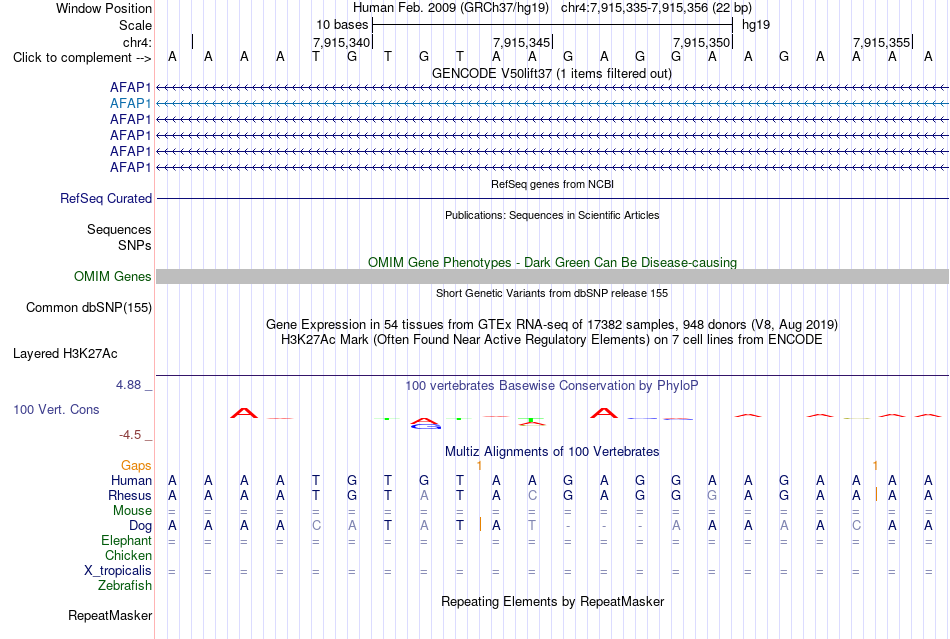The height and width of the screenshot is (639, 950).
Task: Click the 'chr4:7,915,335-7,915,356 (22 bp)' position text
Action: (656, 8)
